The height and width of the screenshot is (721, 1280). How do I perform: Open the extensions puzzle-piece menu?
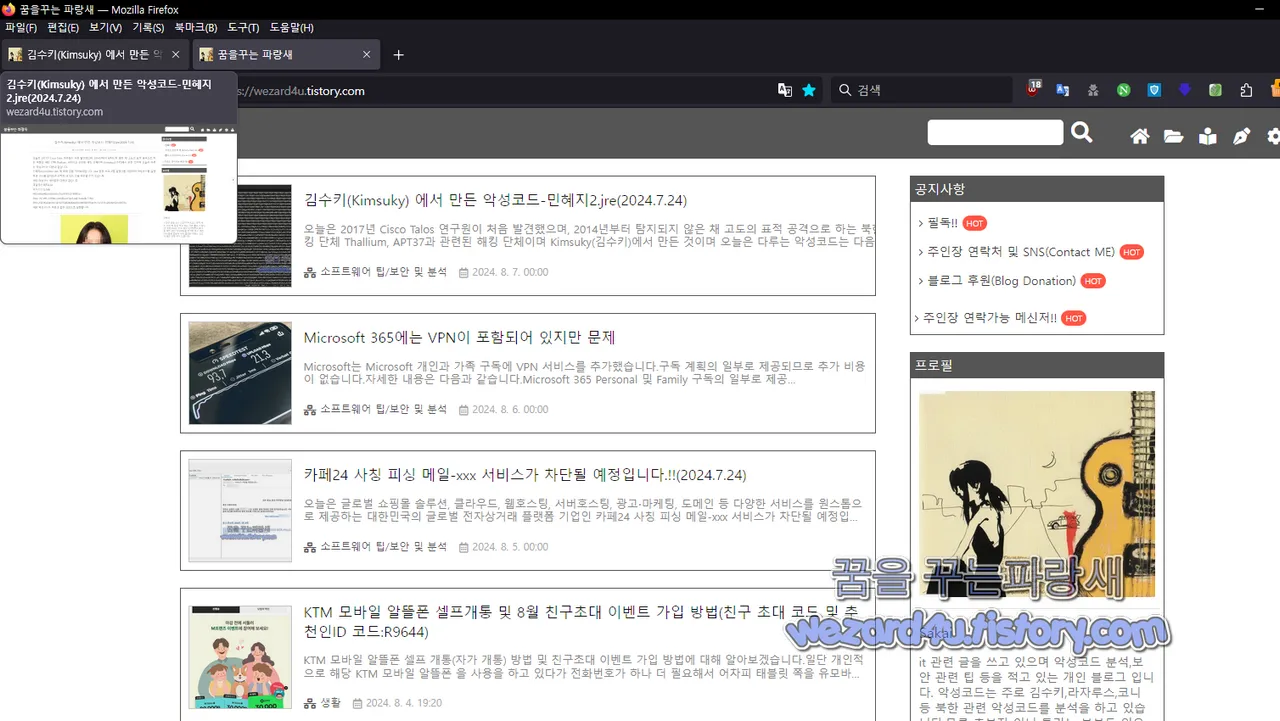tap(1246, 90)
